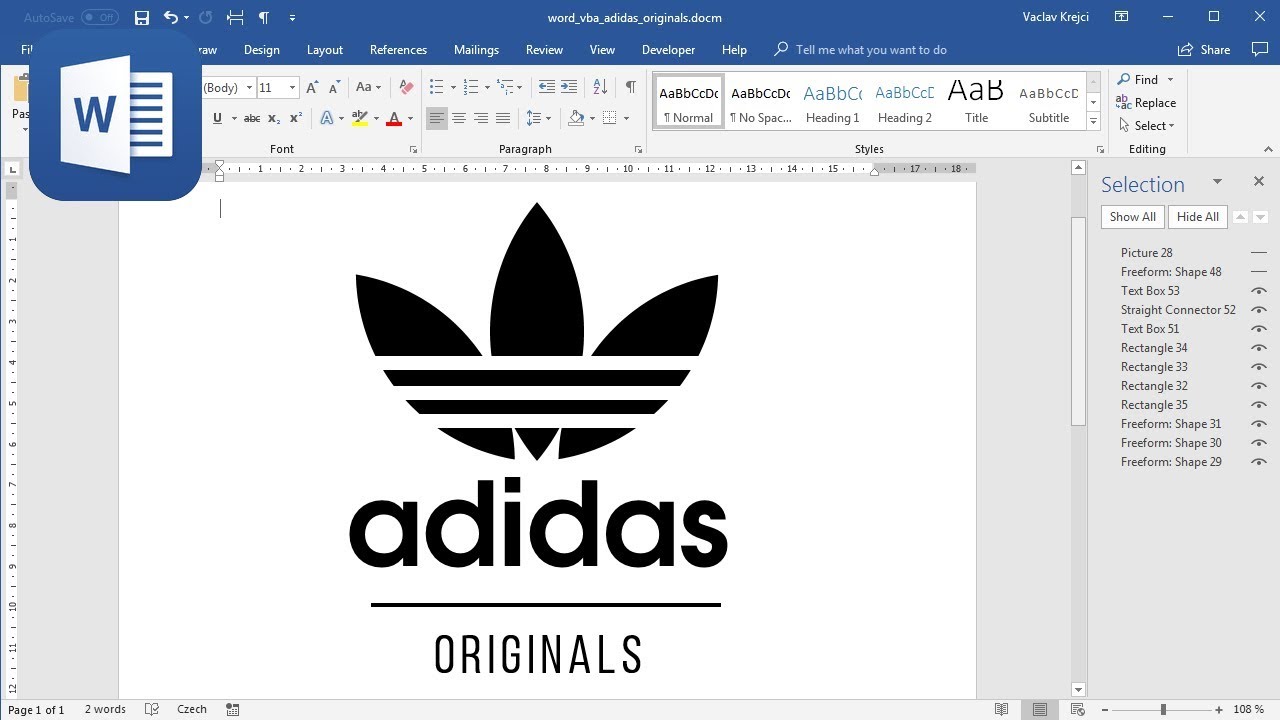
Task: Undo the last action
Action: pos(170,18)
